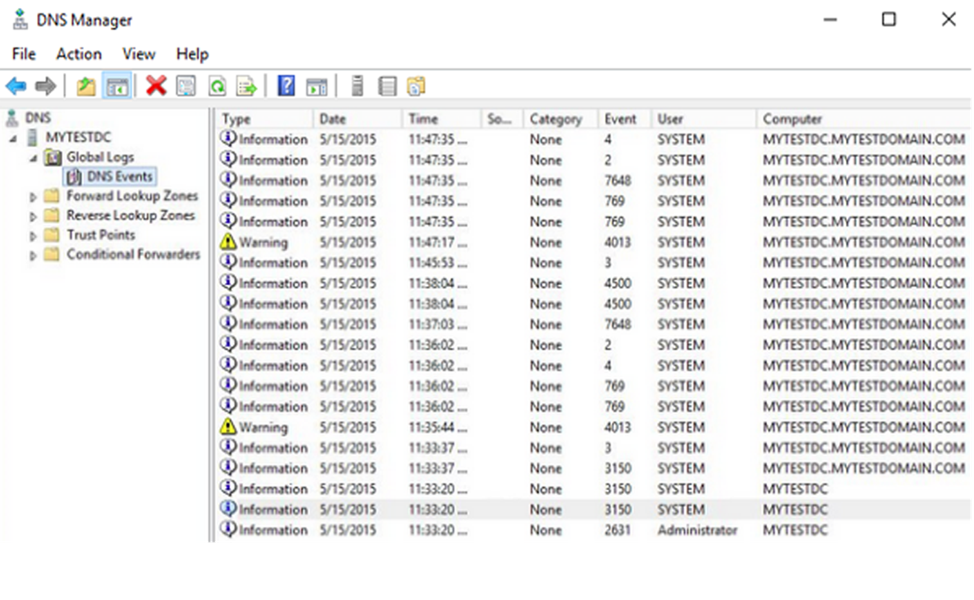The width and height of the screenshot is (974, 600).
Task: Collapse the Global Logs node
Action: [33, 158]
